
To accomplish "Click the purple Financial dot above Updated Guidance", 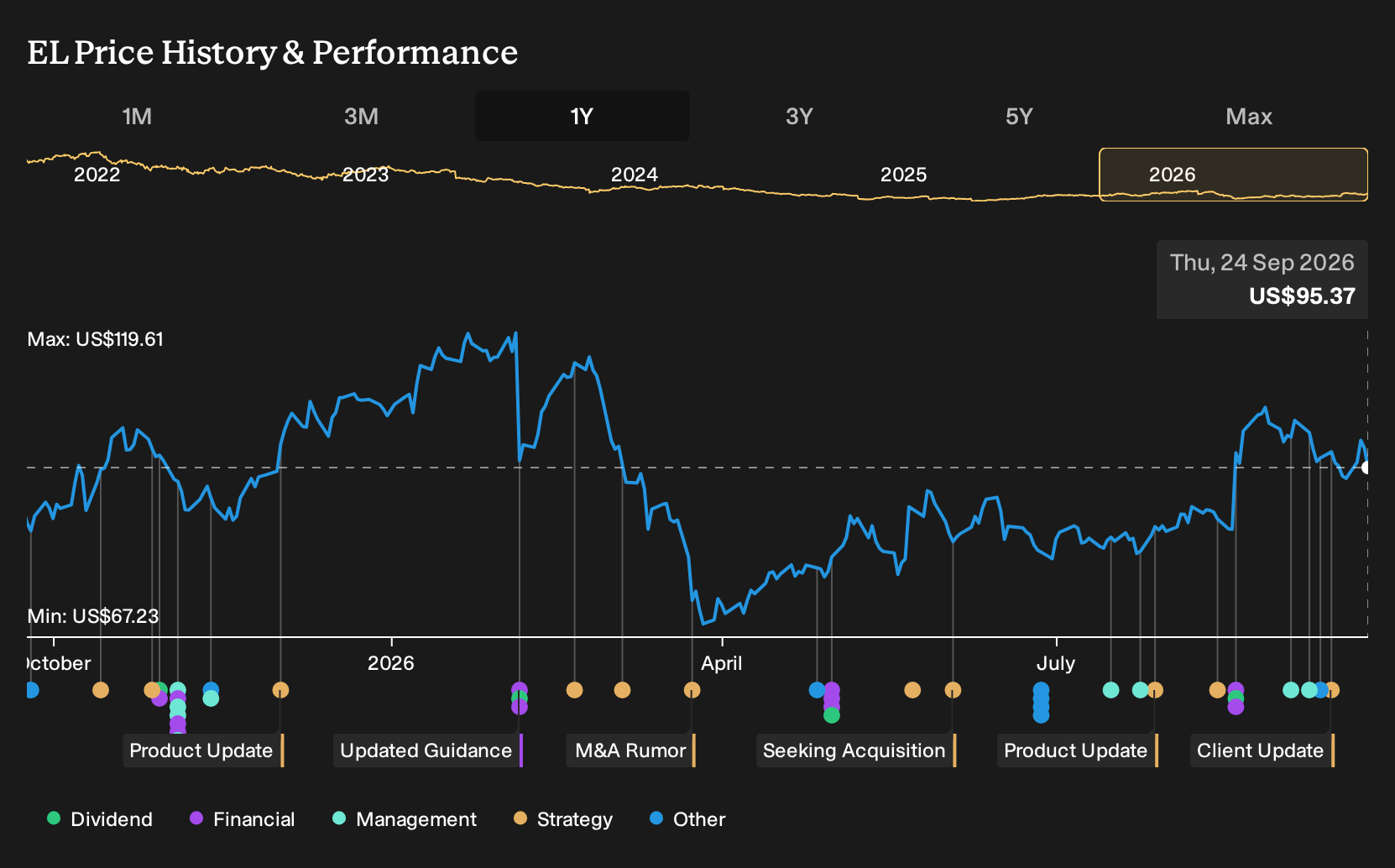I will 520,690.
